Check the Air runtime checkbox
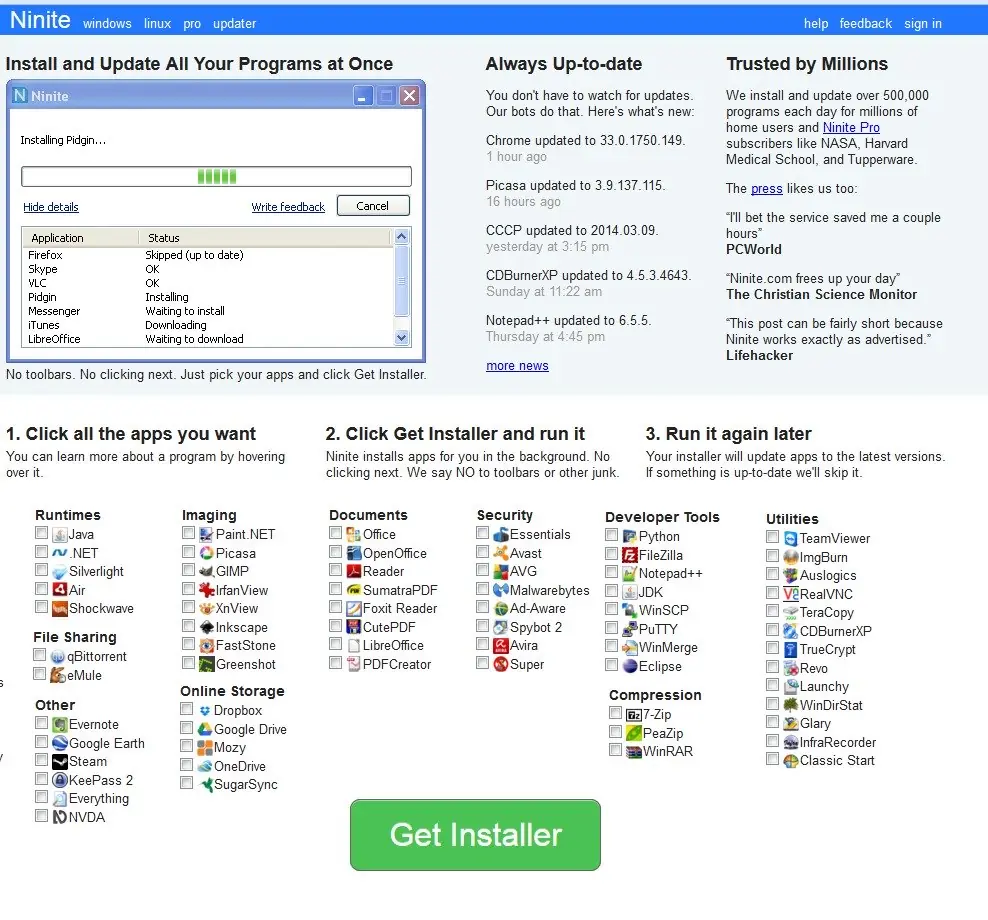 (42, 589)
